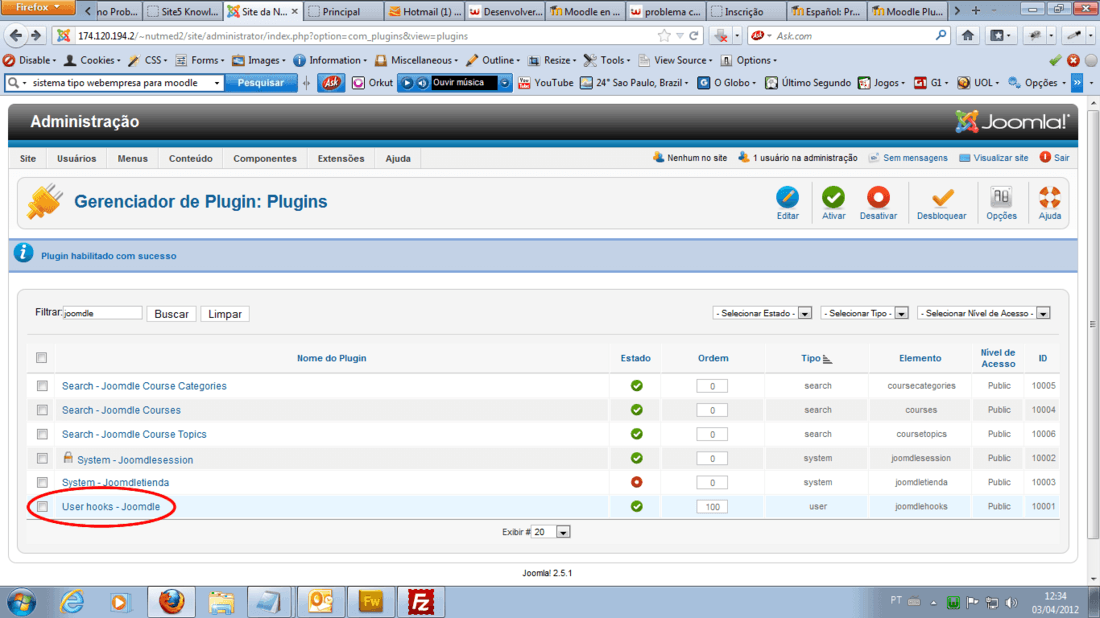Open Orkut toolbar shortcut
The height and width of the screenshot is (618, 1100).
click(373, 83)
